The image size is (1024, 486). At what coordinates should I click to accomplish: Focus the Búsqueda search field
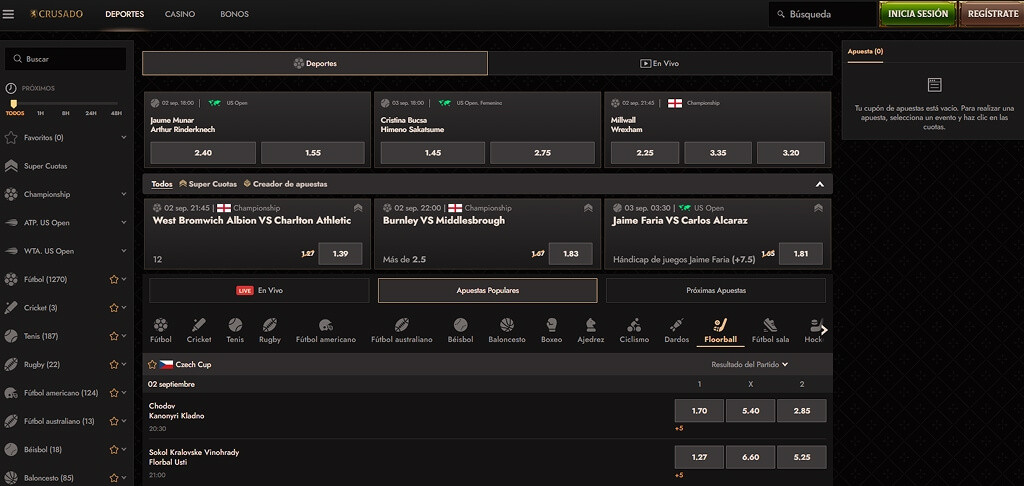pyautogui.click(x=822, y=14)
